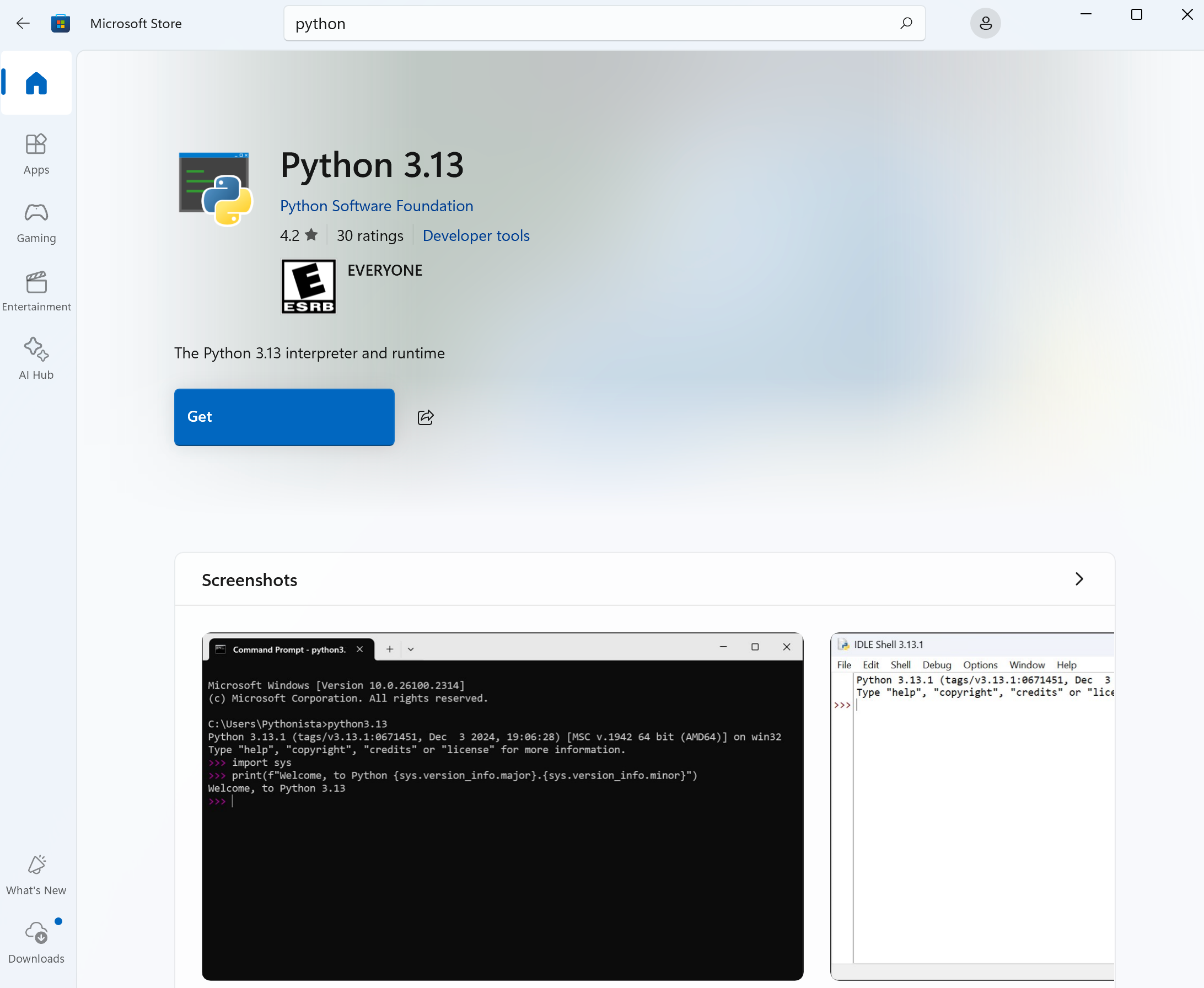Viewport: 1204px width, 988px height.
Task: Open the Gaming section
Action: [36, 223]
